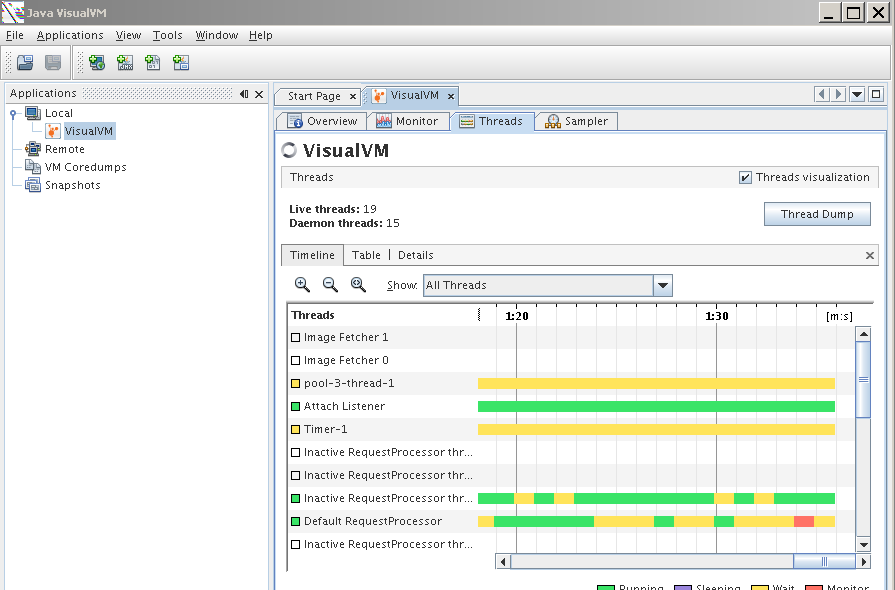The image size is (895, 590).
Task: Switch to the Details threads view
Action: tap(416, 255)
